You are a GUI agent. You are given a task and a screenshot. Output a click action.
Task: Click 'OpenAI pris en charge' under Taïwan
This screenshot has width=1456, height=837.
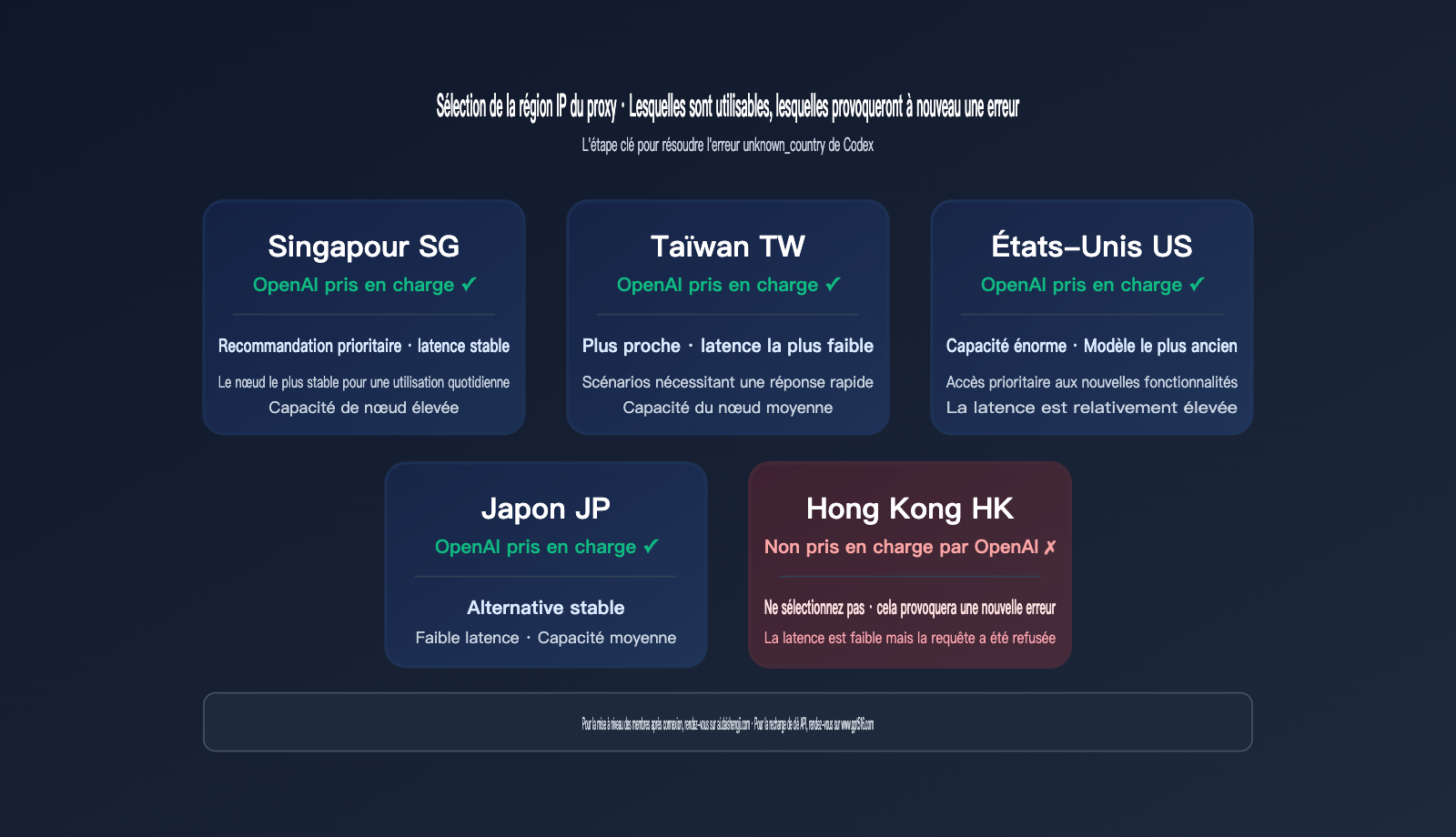coord(728,285)
